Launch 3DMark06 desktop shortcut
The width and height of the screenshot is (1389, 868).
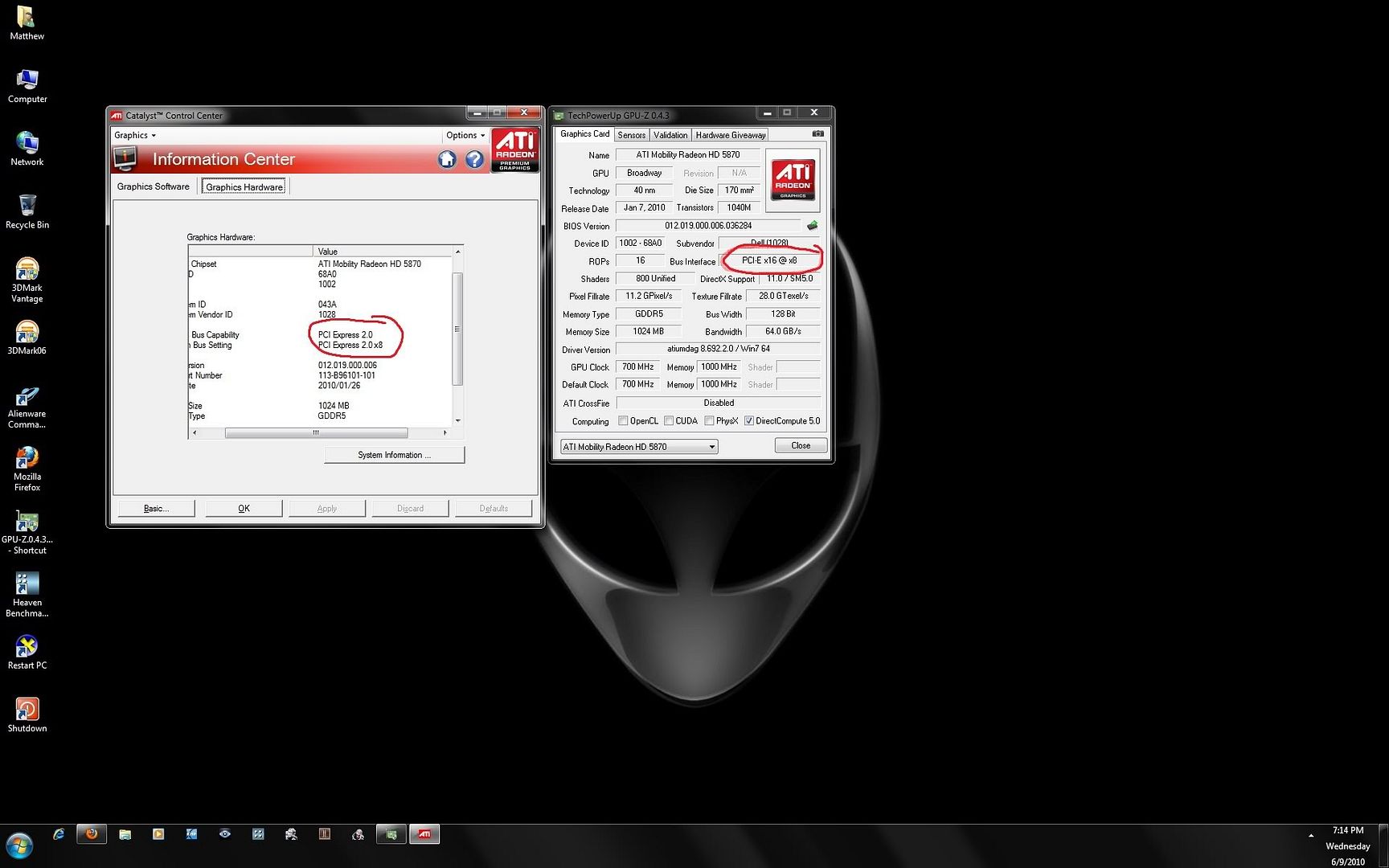(x=27, y=338)
